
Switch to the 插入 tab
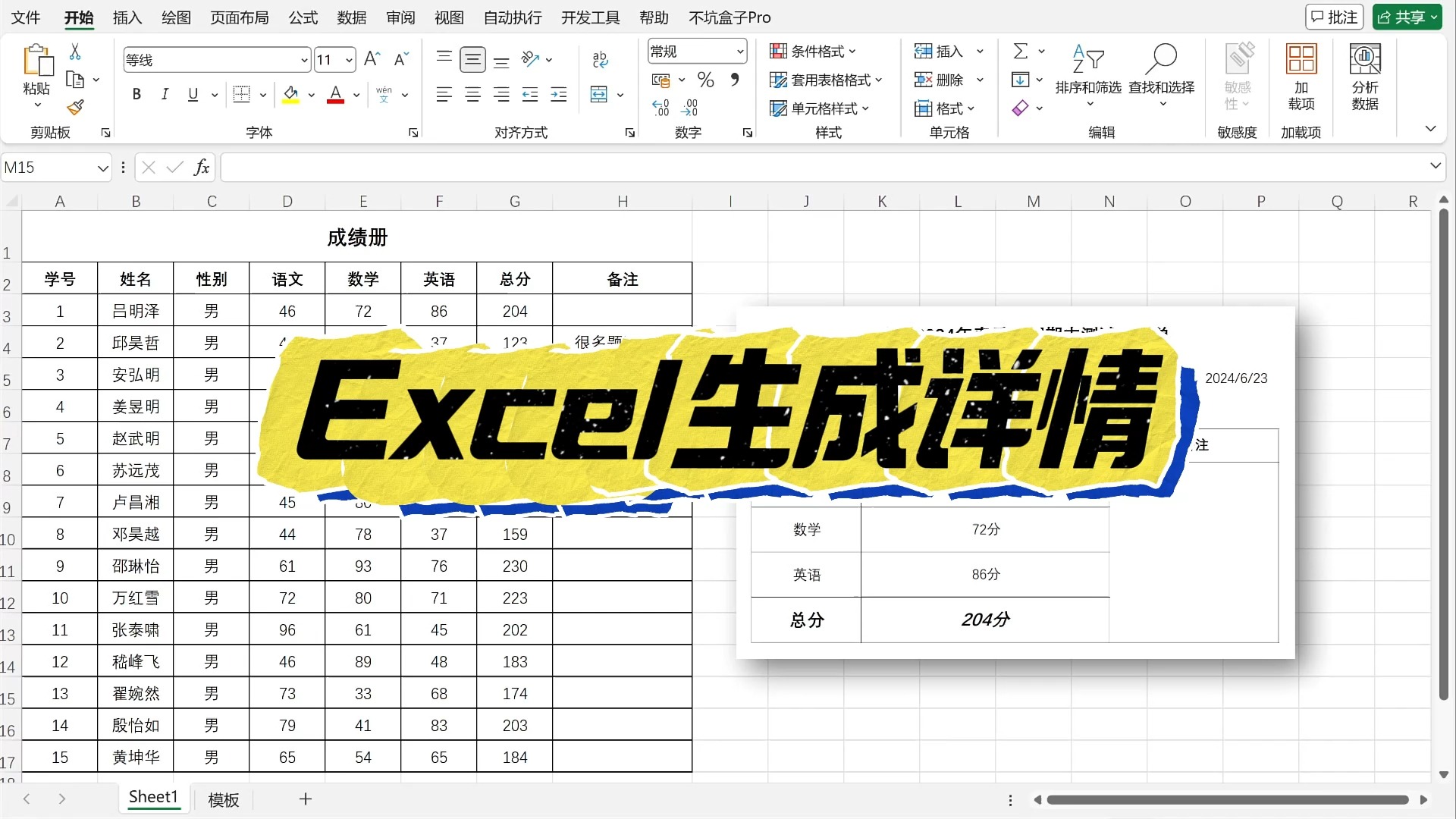coord(127,17)
